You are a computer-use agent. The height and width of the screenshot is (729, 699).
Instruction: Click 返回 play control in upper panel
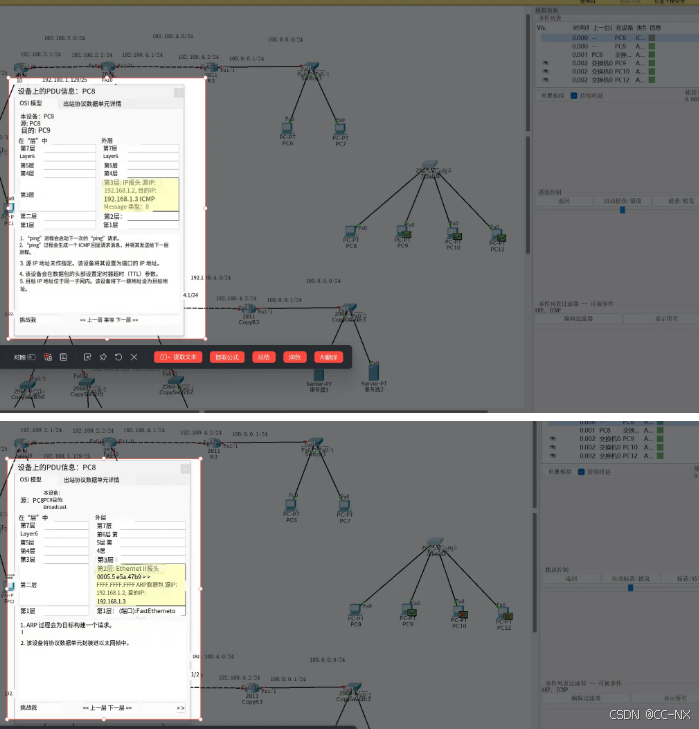pos(564,201)
